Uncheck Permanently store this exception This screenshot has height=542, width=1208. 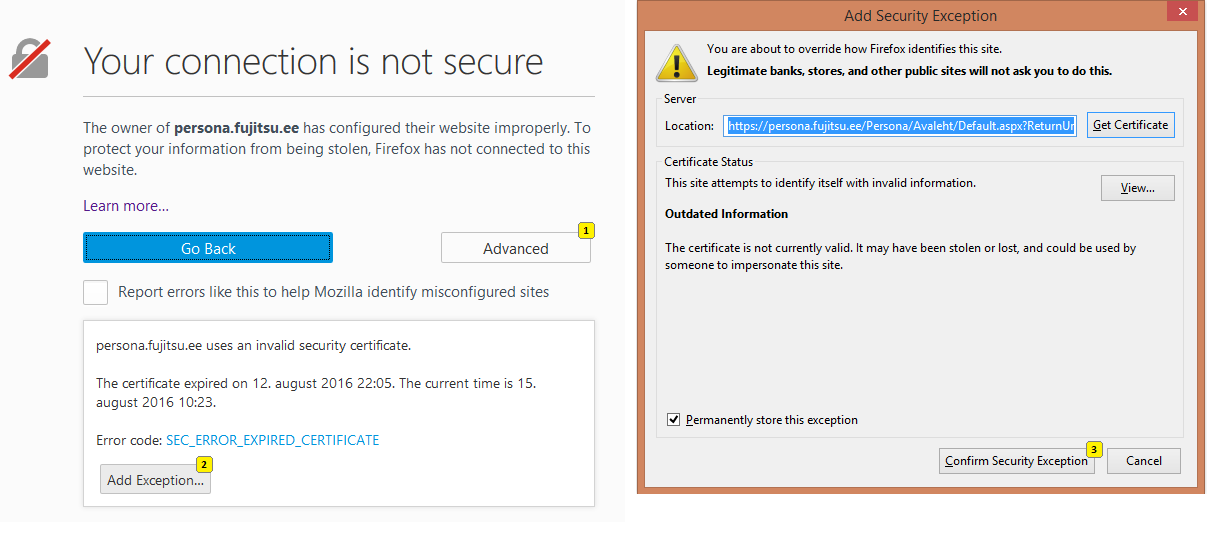click(x=673, y=420)
